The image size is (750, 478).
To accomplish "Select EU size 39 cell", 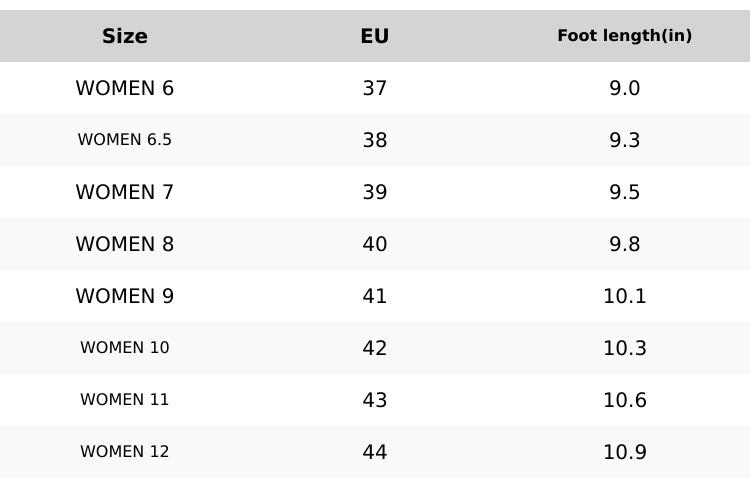I will [374, 192].
